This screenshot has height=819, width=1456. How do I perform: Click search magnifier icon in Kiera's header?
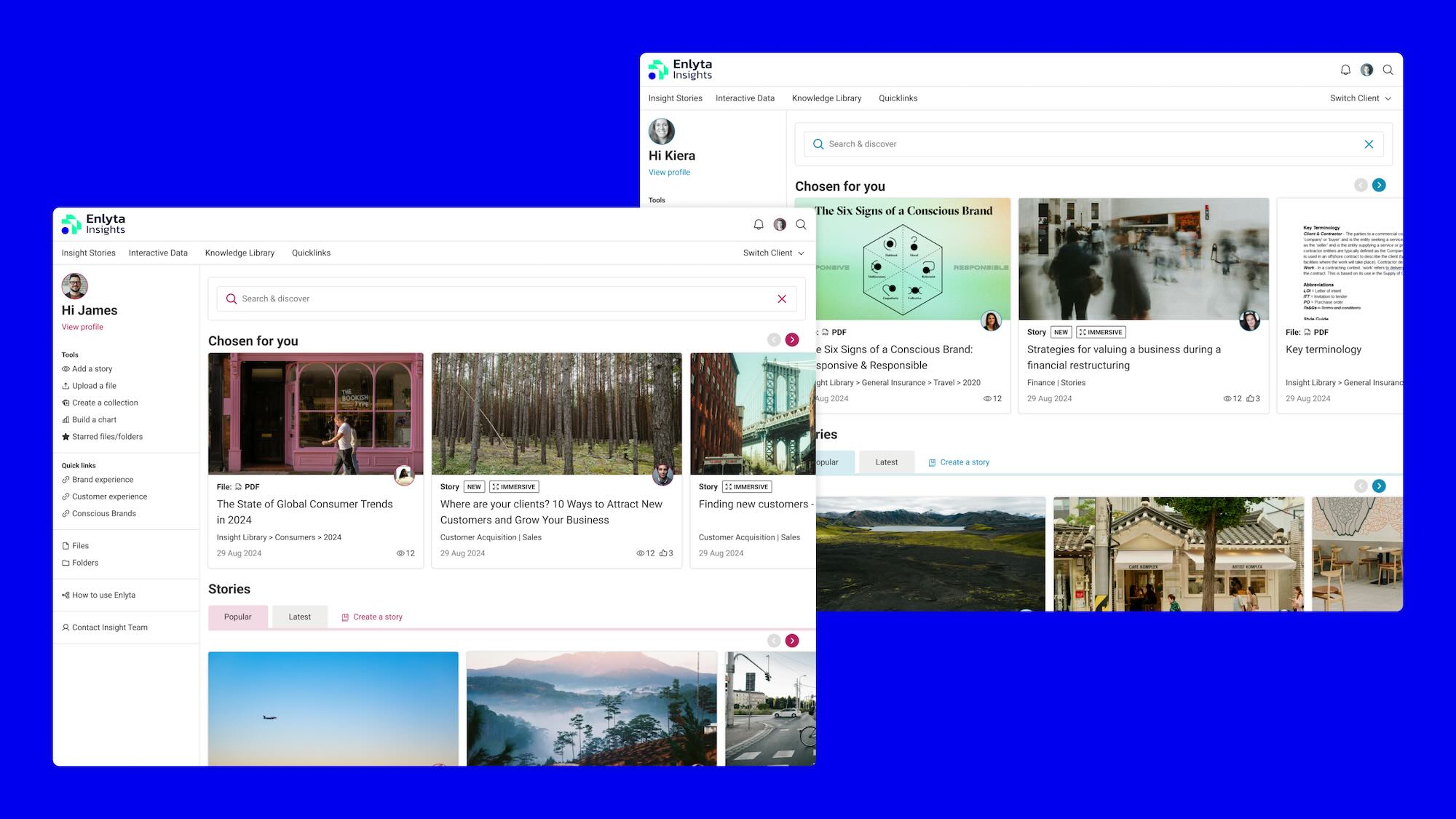point(1388,70)
